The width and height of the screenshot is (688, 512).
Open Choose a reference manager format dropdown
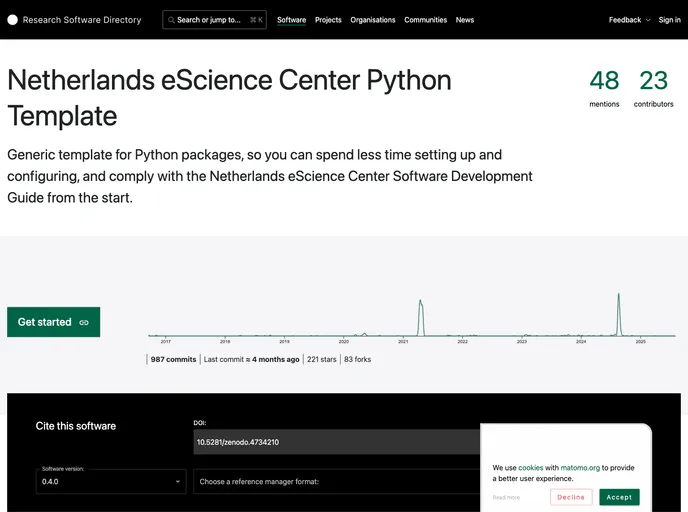(337, 481)
